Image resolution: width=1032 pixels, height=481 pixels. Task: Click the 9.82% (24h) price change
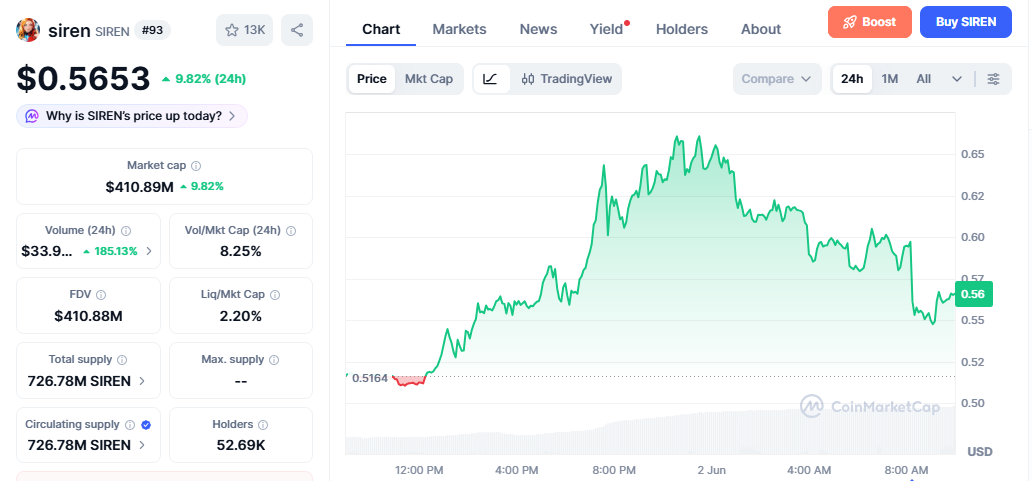[204, 79]
